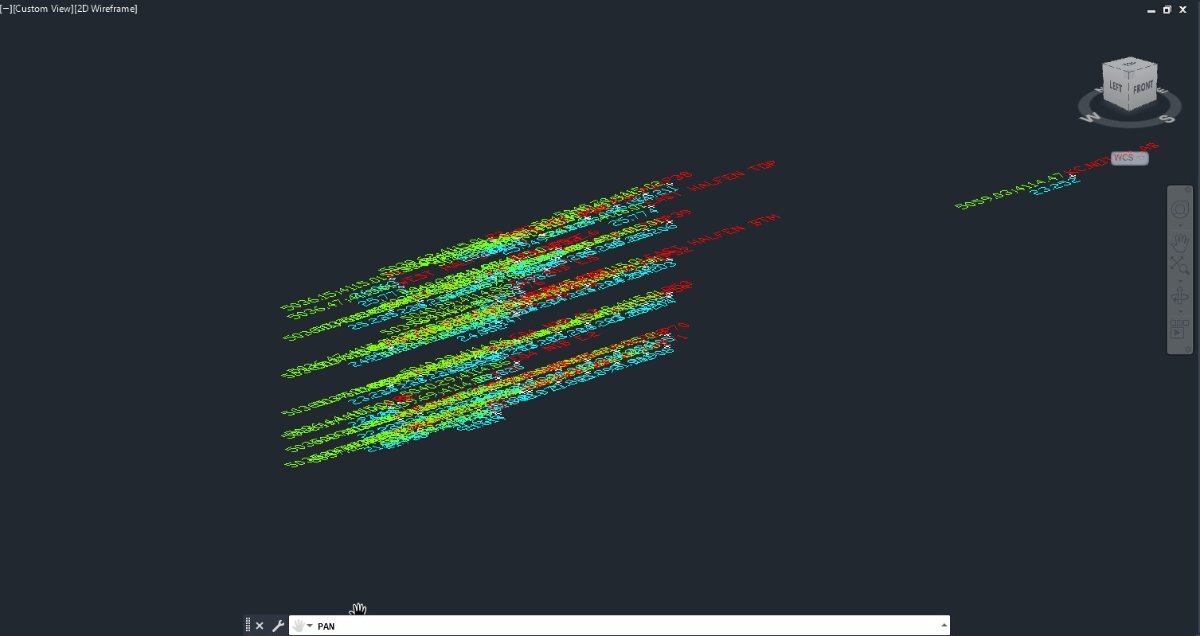Click the LEFT face of the ViewCube
Image resolution: width=1200 pixels, height=636 pixels.
1116,89
